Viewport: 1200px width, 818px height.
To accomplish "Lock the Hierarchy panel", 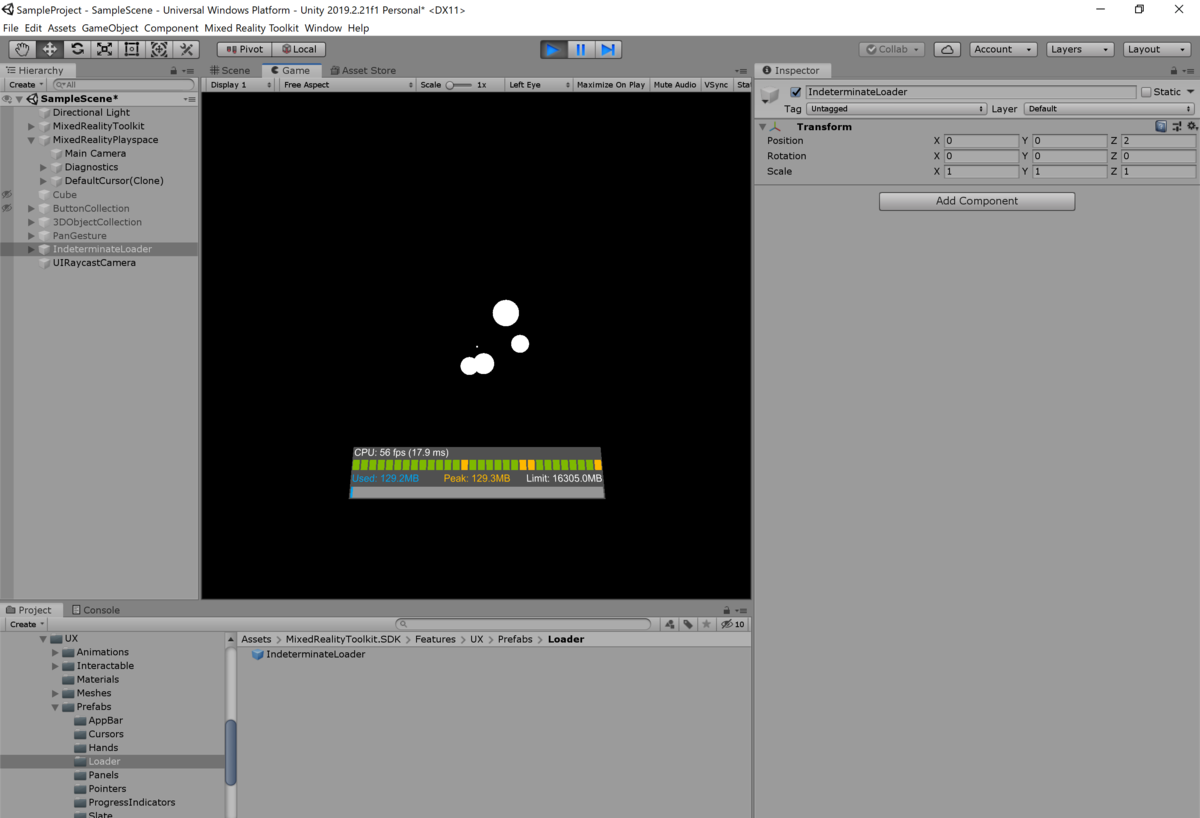I will point(174,71).
